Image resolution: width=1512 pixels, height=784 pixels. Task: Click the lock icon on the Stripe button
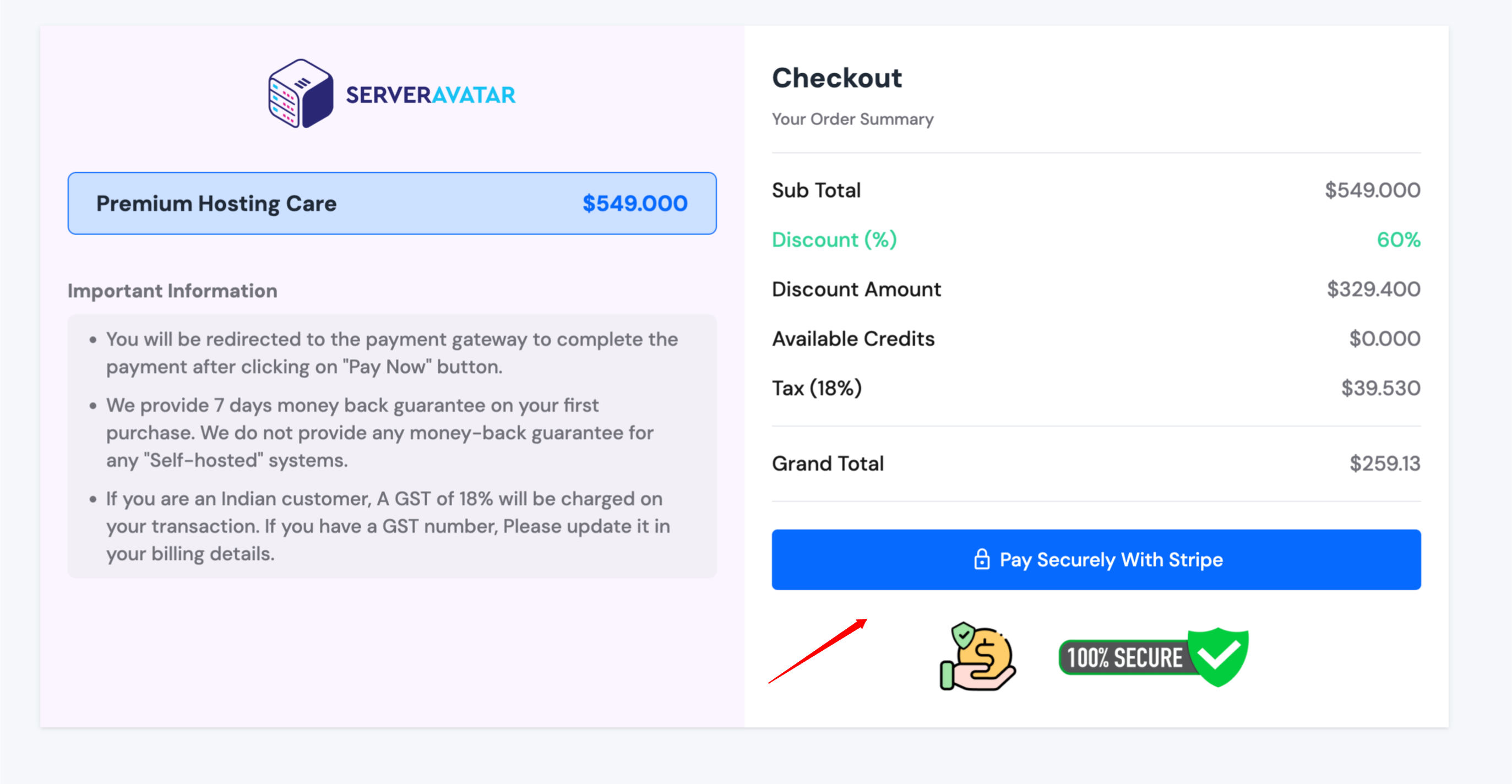pyautogui.click(x=982, y=559)
